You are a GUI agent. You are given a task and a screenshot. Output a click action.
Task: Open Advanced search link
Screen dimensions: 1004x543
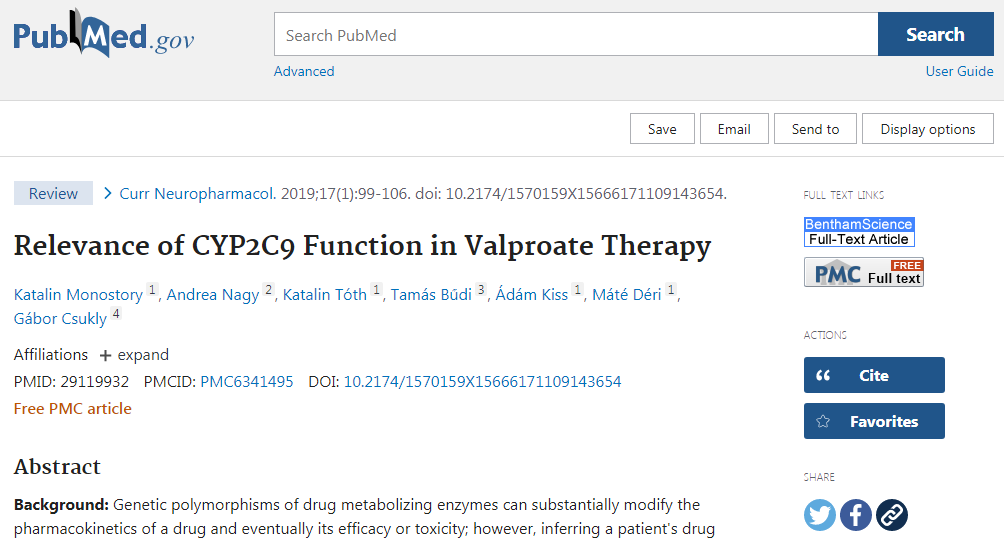[x=304, y=71]
